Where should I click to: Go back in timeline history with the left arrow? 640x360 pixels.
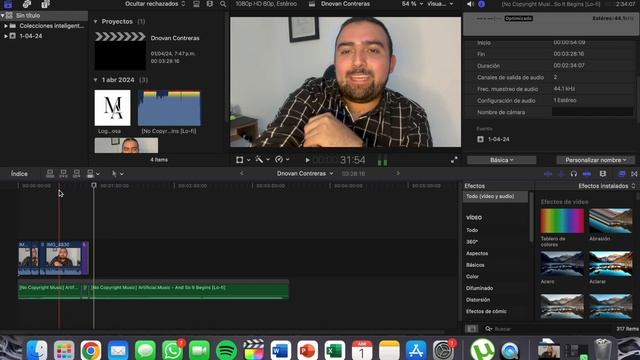242,173
